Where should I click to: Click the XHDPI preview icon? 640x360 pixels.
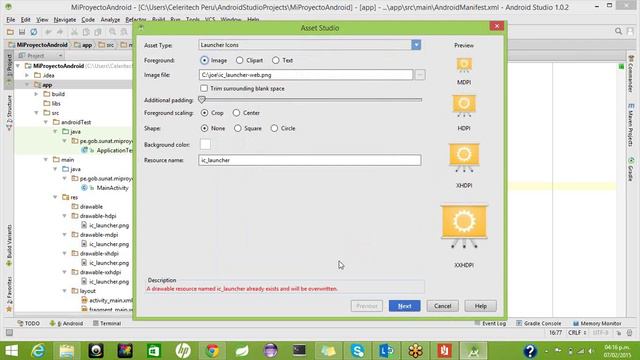464,158
